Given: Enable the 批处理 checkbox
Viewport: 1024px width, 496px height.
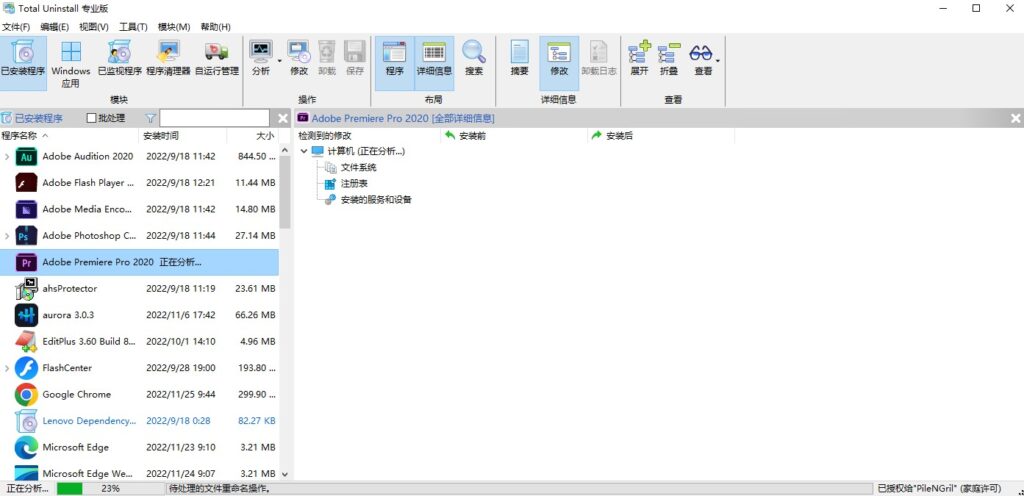Looking at the screenshot, I should 91,118.
